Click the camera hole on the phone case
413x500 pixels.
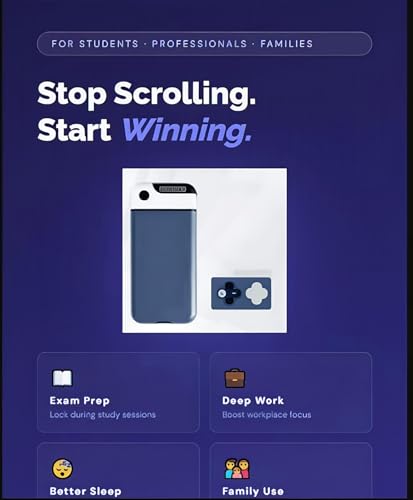pyautogui.click(x=144, y=196)
